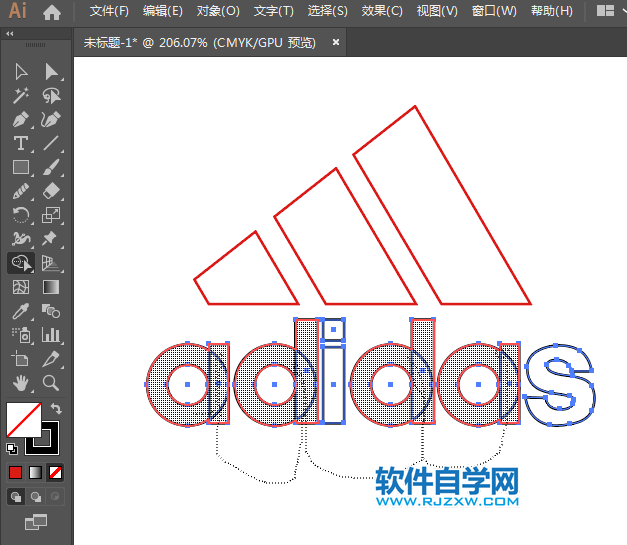Enable Draw Behind mode
This screenshot has width=627, height=545.
coord(36,497)
